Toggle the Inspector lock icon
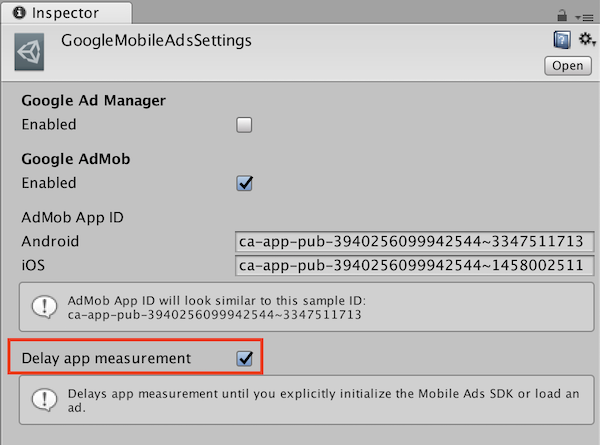 point(562,16)
